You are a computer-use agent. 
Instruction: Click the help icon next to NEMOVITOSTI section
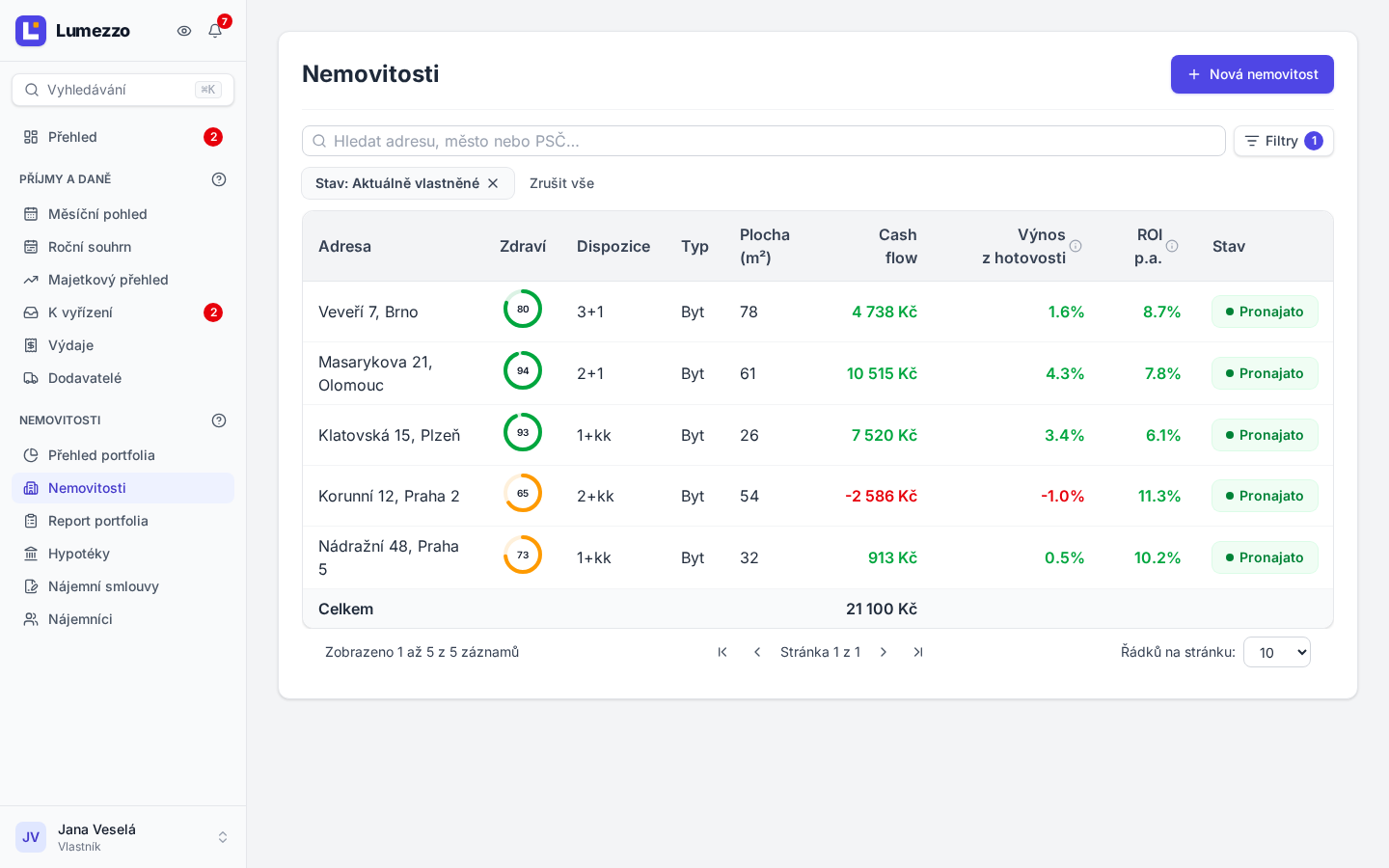[219, 420]
